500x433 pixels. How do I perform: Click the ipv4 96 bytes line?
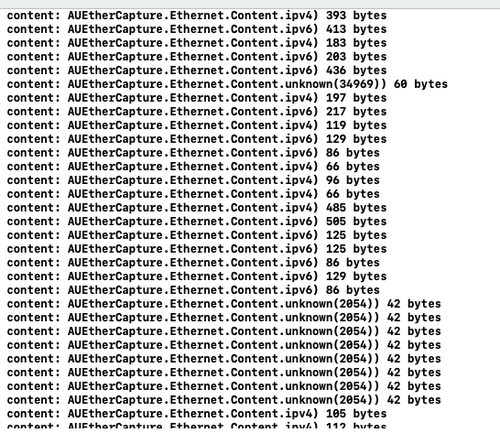pos(193,180)
